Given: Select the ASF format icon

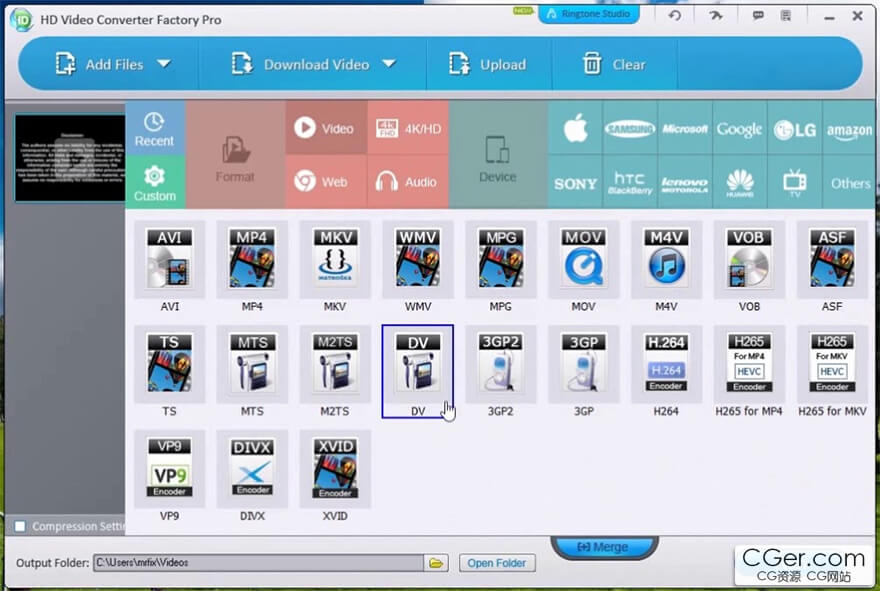Looking at the screenshot, I should (x=832, y=259).
